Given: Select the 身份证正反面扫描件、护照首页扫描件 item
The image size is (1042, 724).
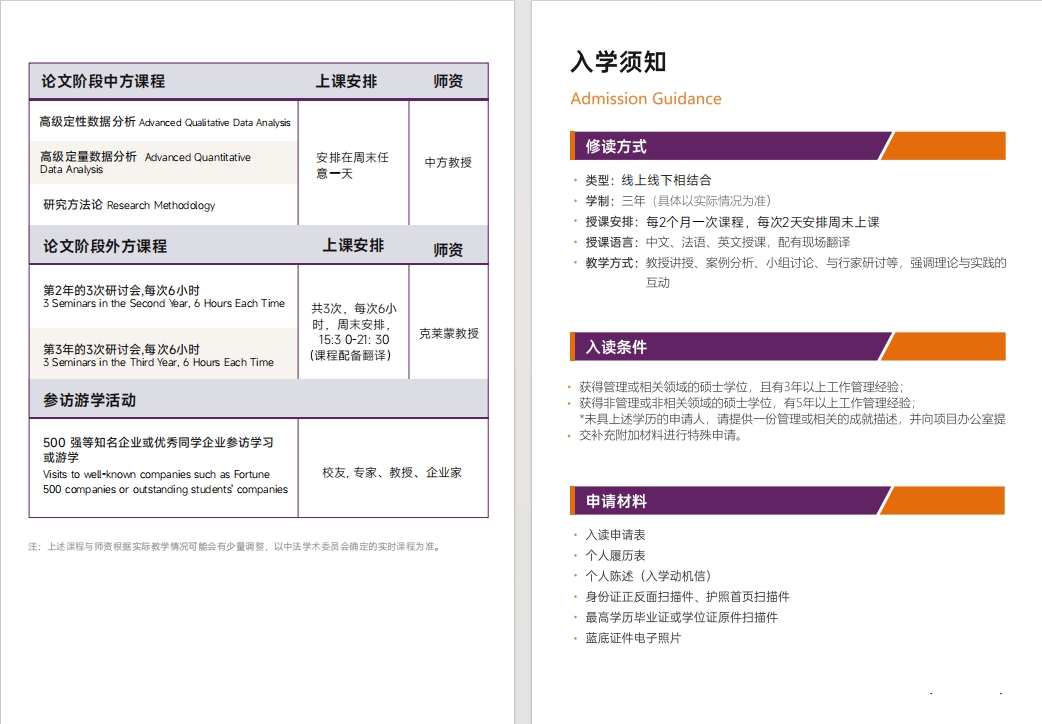Looking at the screenshot, I should tap(687, 597).
